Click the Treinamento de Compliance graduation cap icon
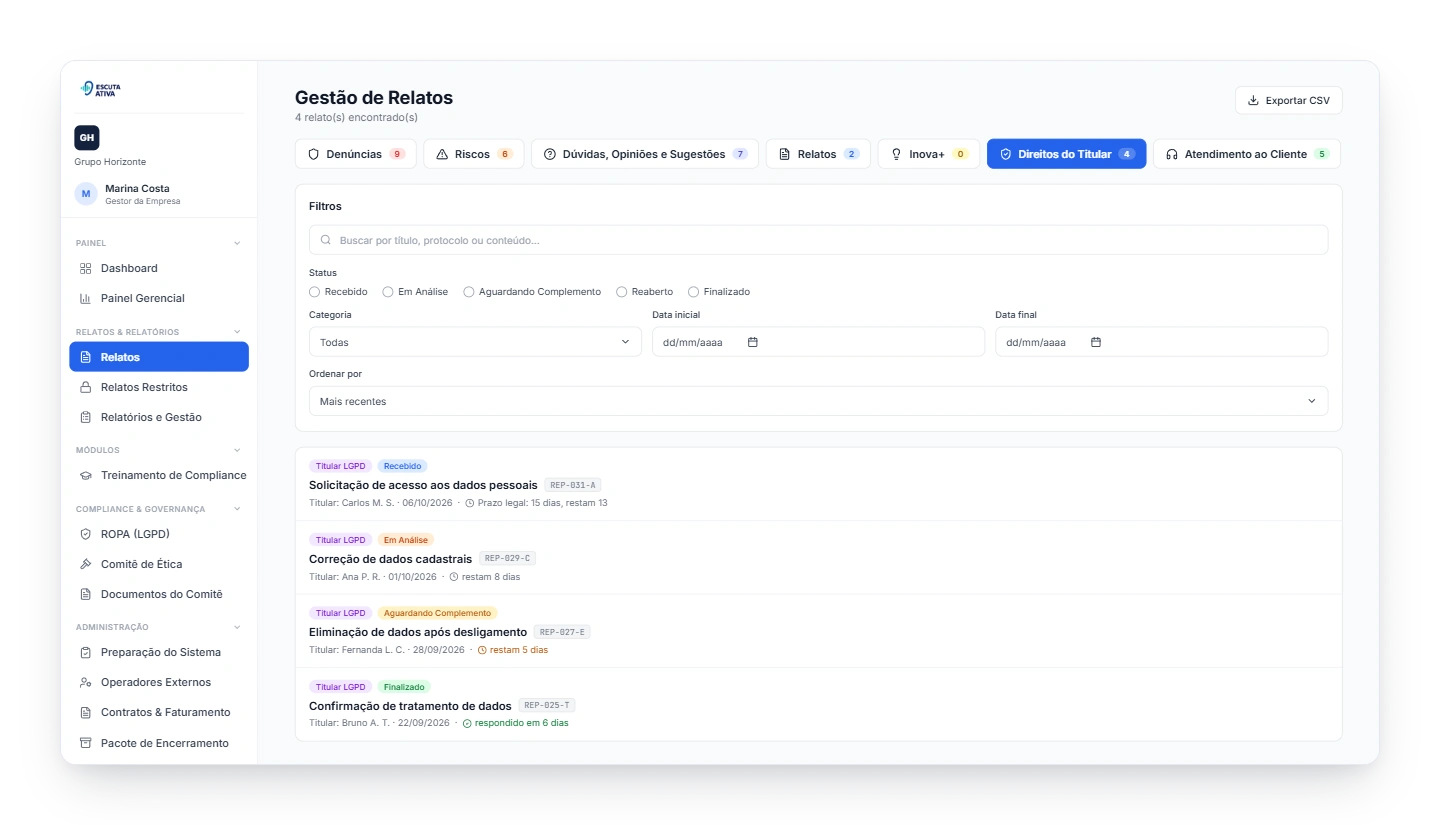The width and height of the screenshot is (1440, 825). click(x=86, y=475)
